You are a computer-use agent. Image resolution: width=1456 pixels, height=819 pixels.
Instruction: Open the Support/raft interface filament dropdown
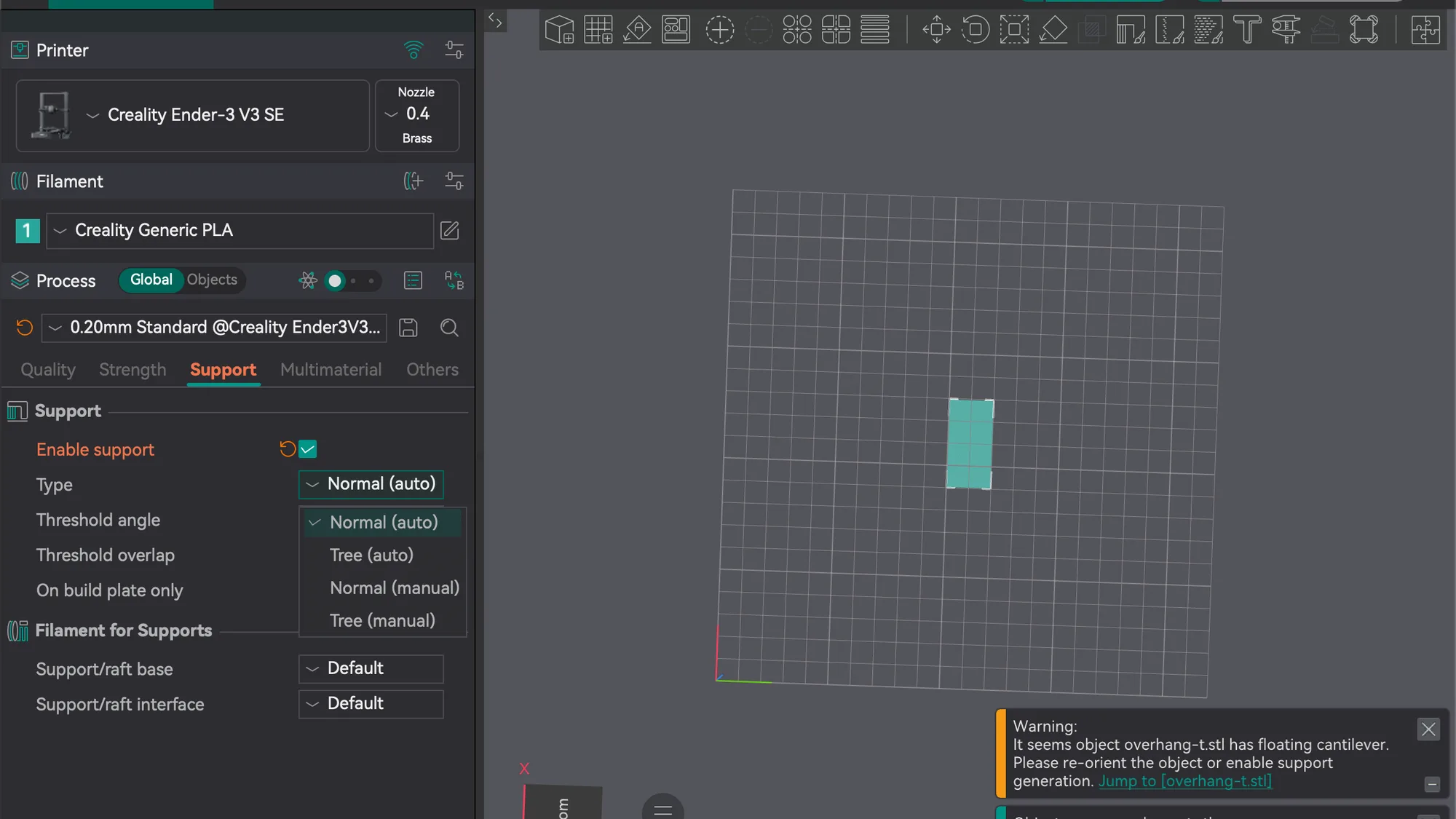pos(371,704)
